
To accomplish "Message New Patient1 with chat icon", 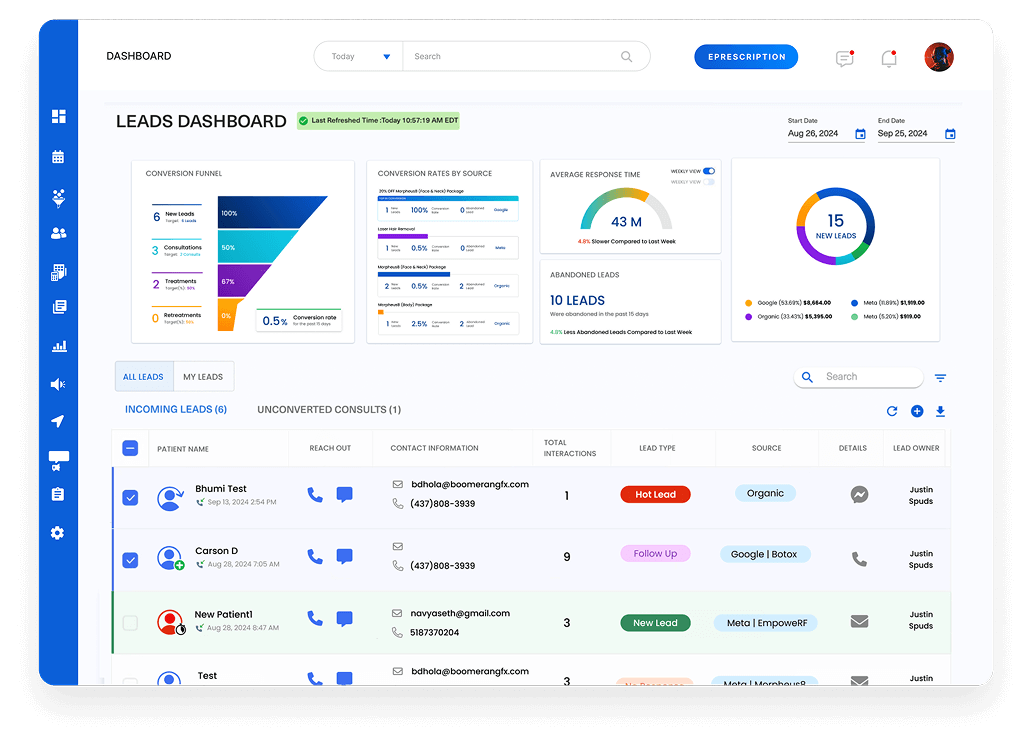I will click(x=344, y=618).
